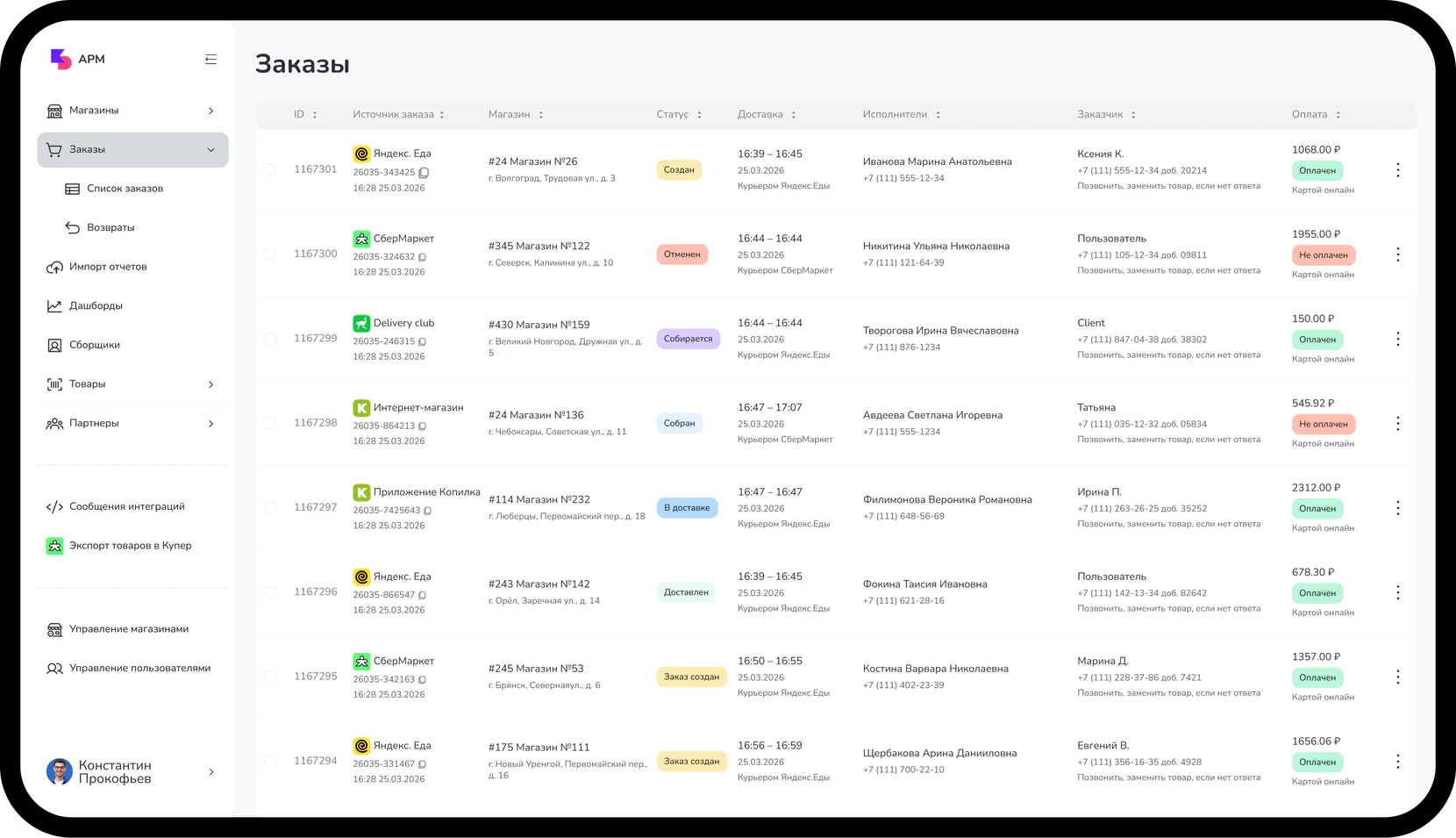Collapse the sidebar with hamburger icon
This screenshot has width=1456, height=838.
point(211,60)
